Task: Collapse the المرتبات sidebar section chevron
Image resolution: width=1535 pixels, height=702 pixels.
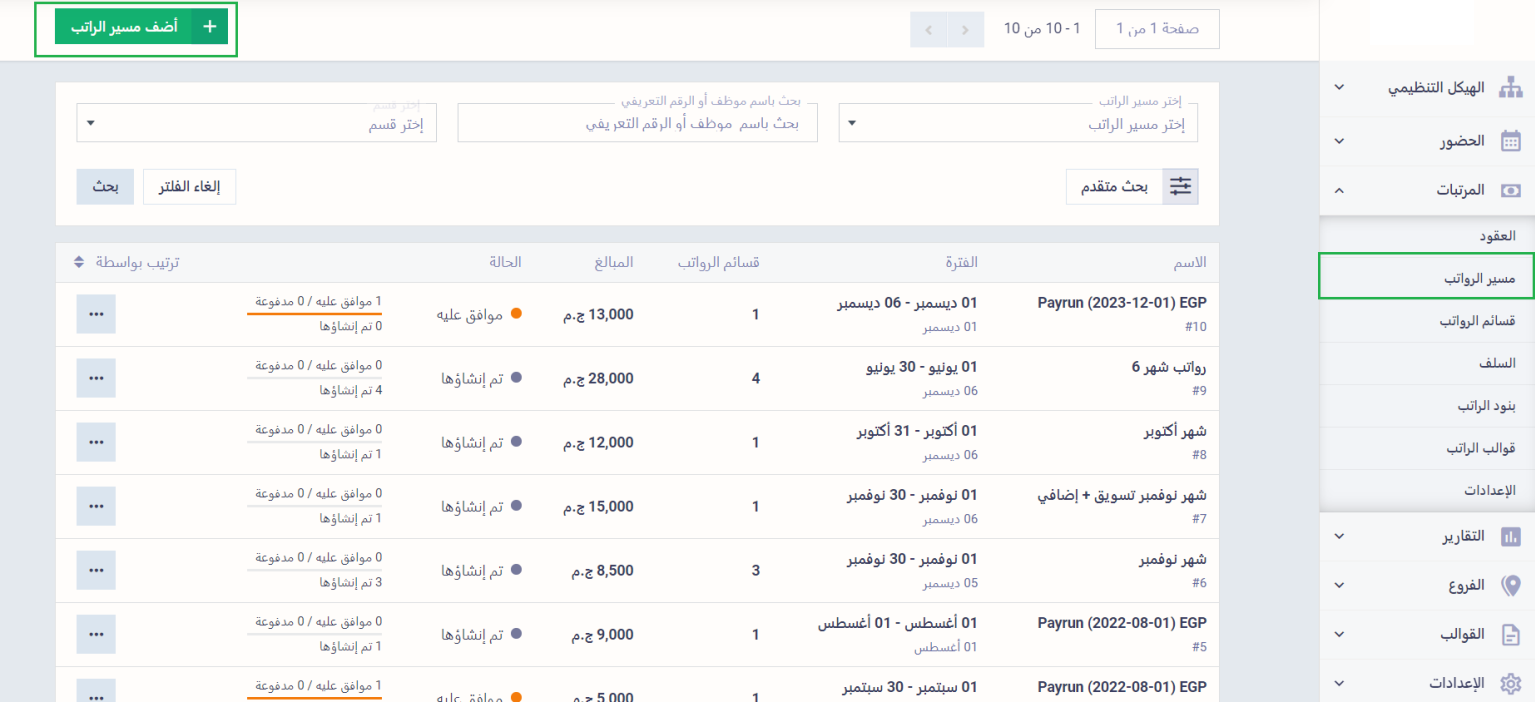Action: [1340, 190]
